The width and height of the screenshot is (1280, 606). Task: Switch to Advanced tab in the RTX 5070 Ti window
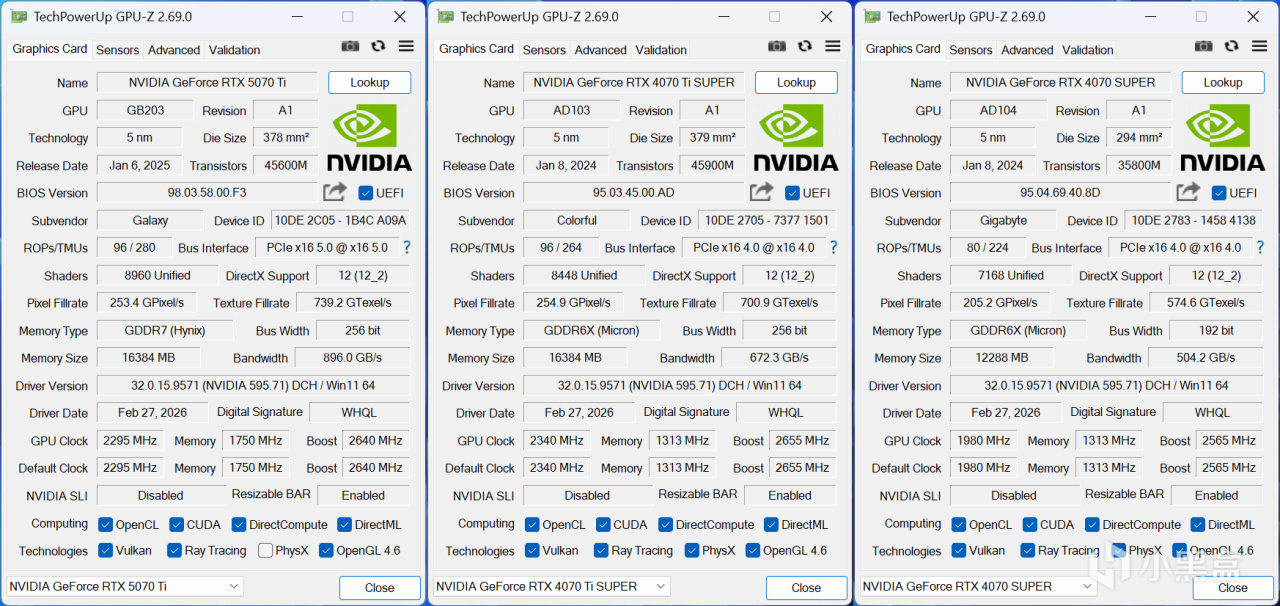tap(174, 50)
